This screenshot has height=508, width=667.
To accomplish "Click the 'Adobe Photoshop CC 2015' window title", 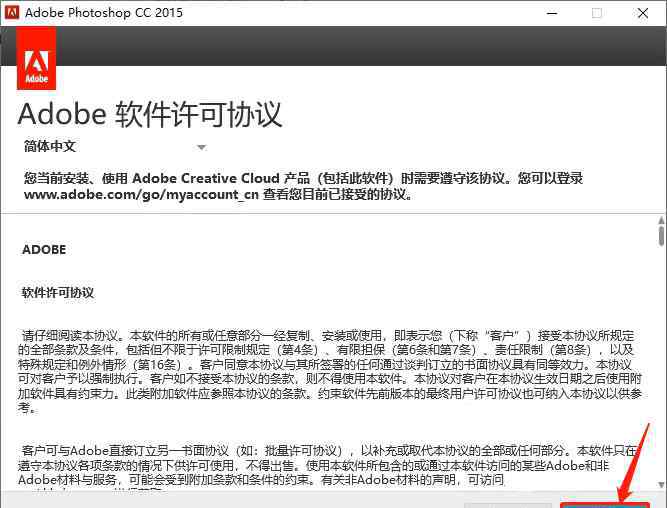I will [104, 13].
